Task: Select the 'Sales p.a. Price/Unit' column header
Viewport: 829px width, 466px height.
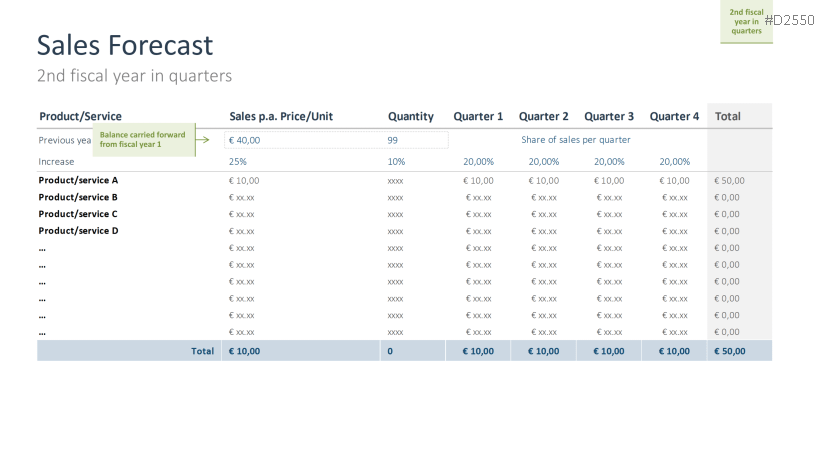Action: click(281, 116)
